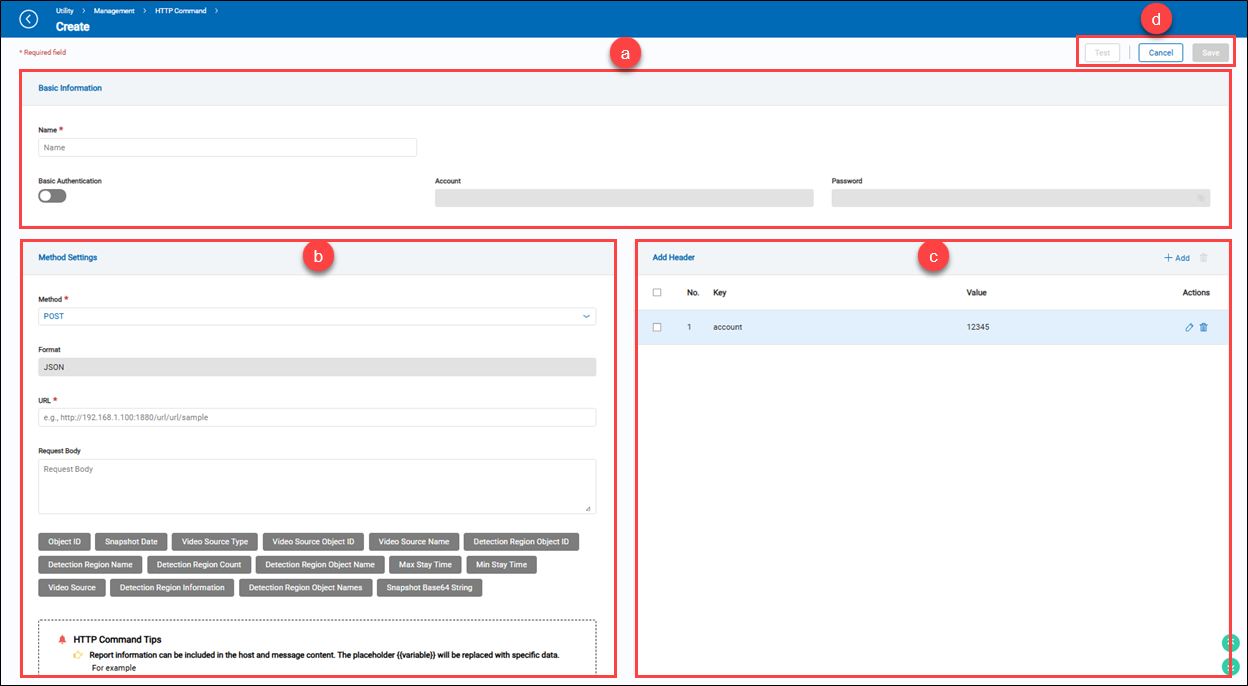Screen dimensions: 1248x686
Task: Edit the account header row with pencil icon
Action: coord(1189,327)
